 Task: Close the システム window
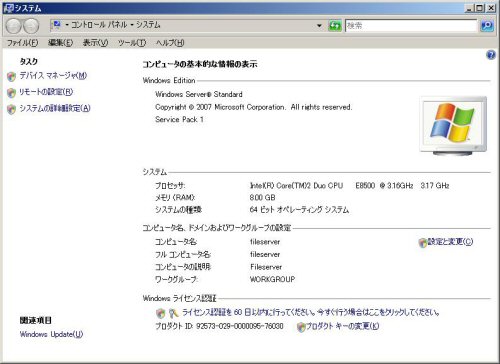pos(490,8)
